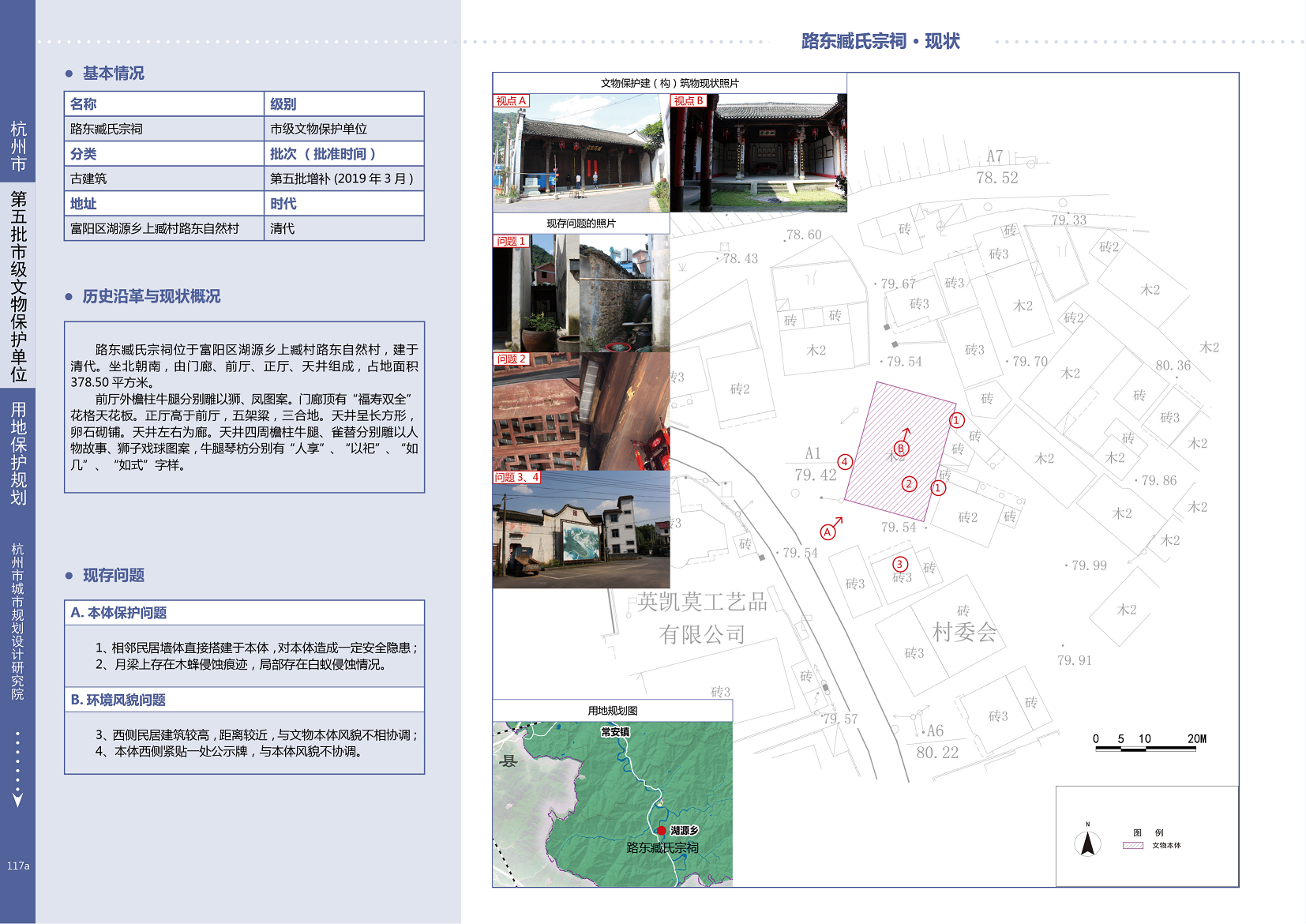Click the circled A viewpoint marker on map
1306x924 pixels.
coord(828,532)
